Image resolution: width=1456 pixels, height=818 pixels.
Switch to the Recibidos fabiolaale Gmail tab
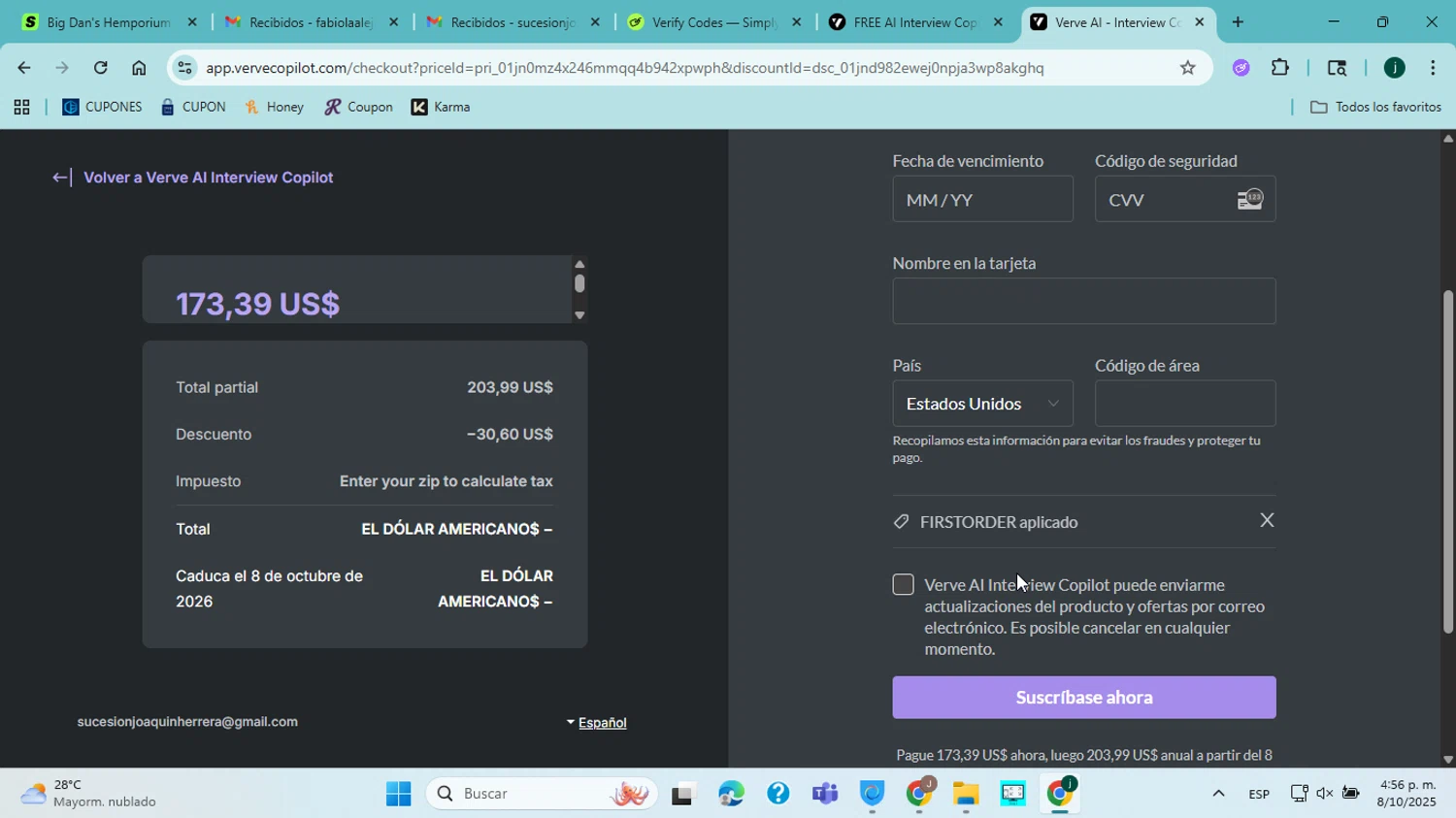(309, 22)
